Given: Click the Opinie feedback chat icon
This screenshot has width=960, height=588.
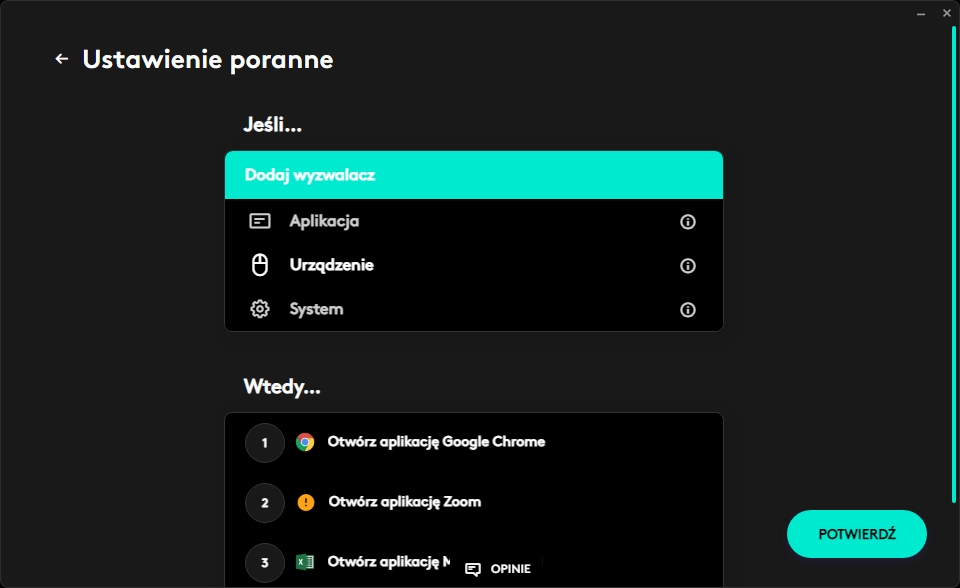Looking at the screenshot, I should point(473,569).
